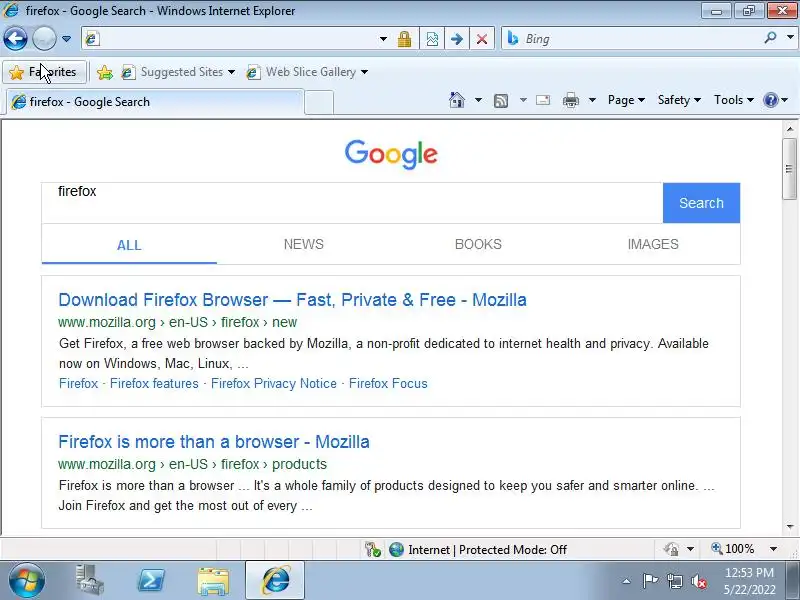800x600 pixels.
Task: Open the Safety menu
Action: (679, 100)
